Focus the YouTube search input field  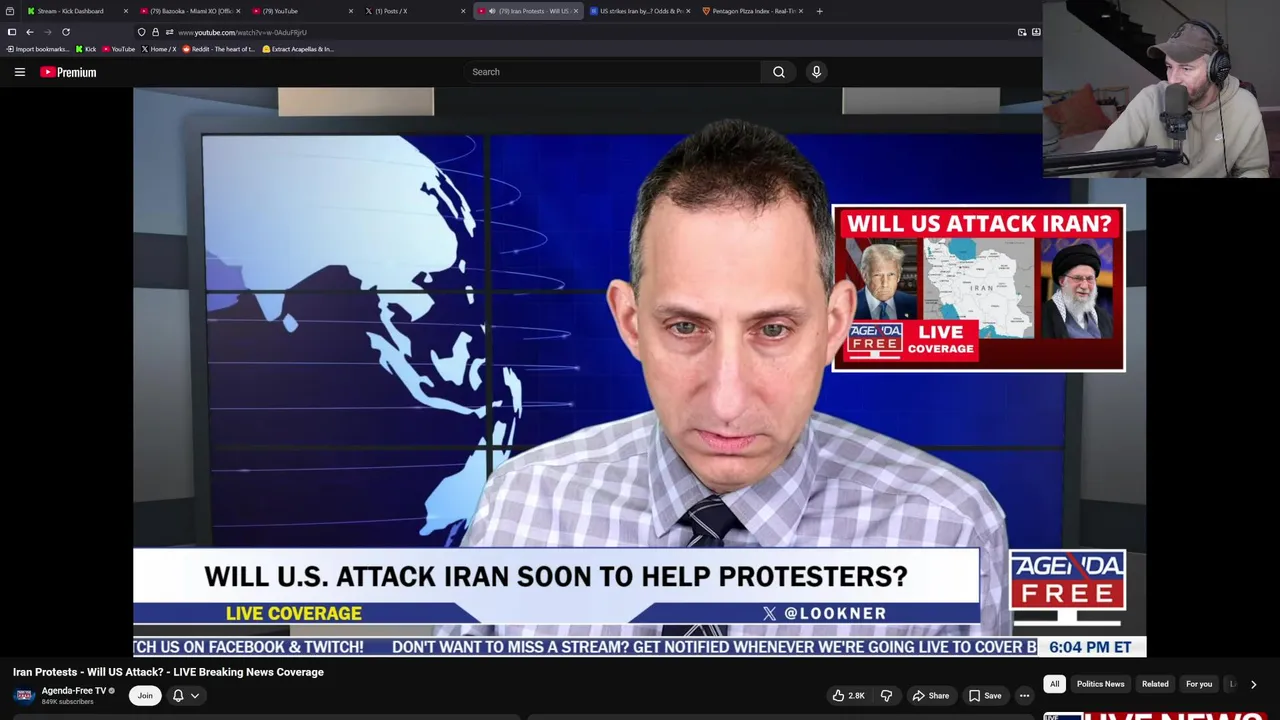pyautogui.click(x=612, y=72)
